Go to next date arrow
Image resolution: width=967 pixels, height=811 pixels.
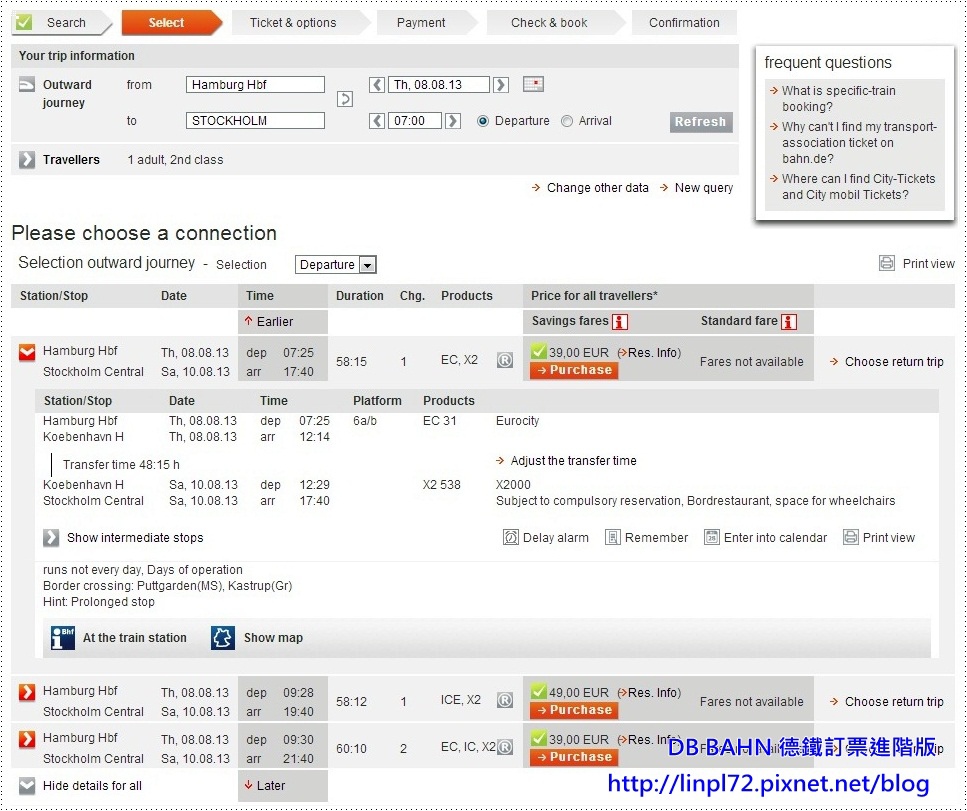coord(501,84)
